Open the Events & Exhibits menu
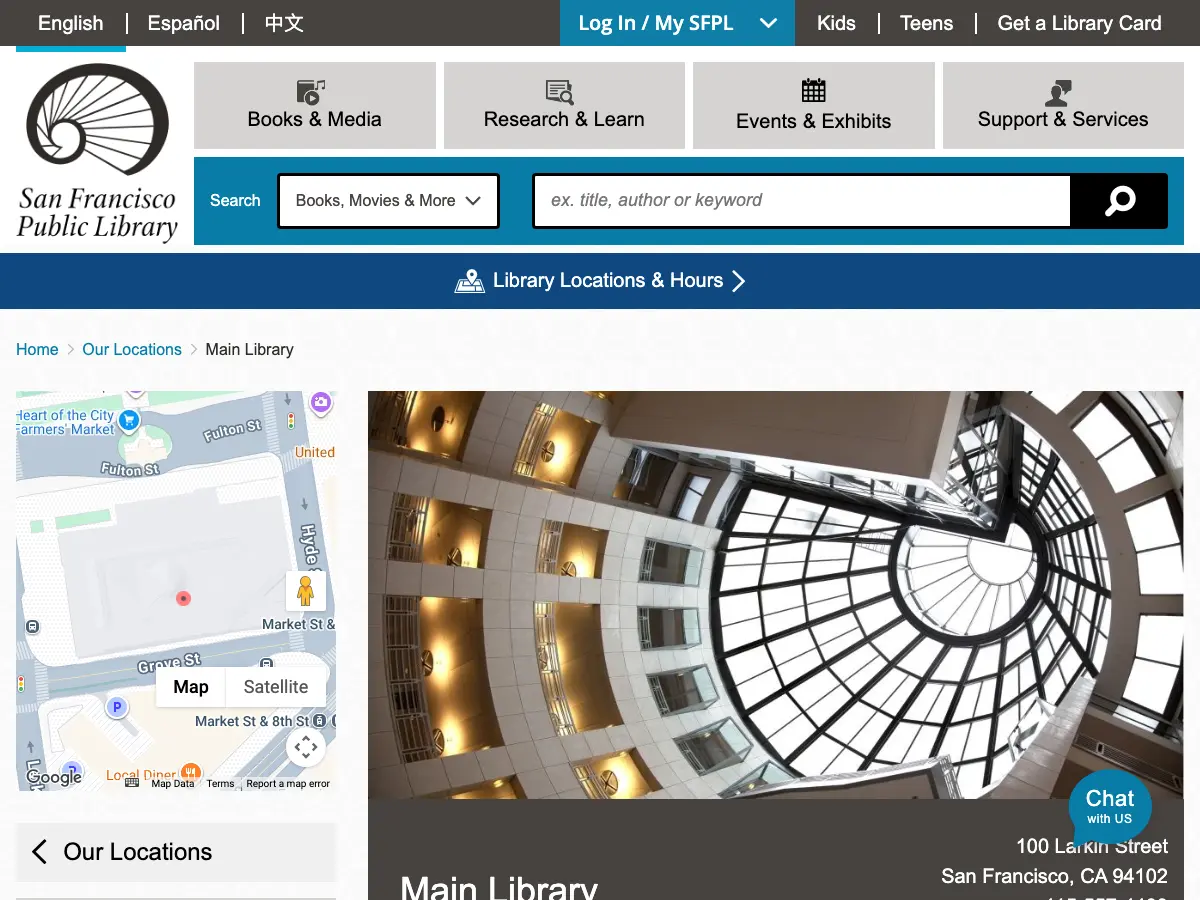Image resolution: width=1200 pixels, height=900 pixels. tap(814, 105)
